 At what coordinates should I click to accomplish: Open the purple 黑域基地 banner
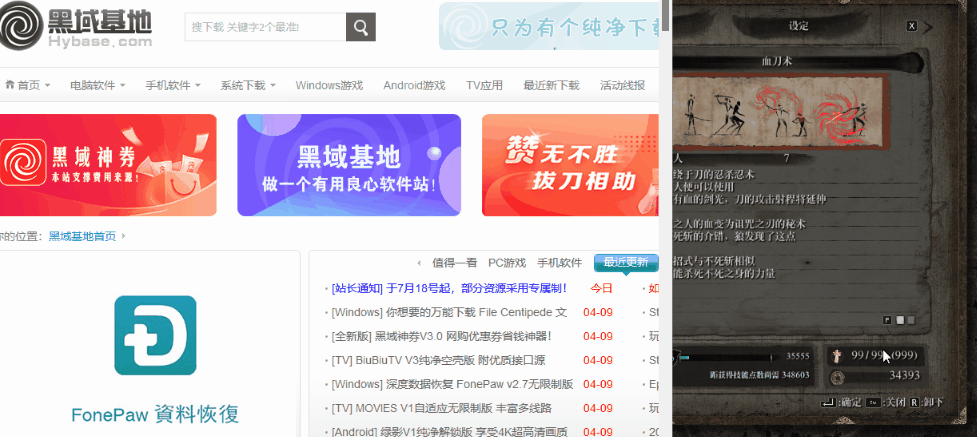coord(349,165)
